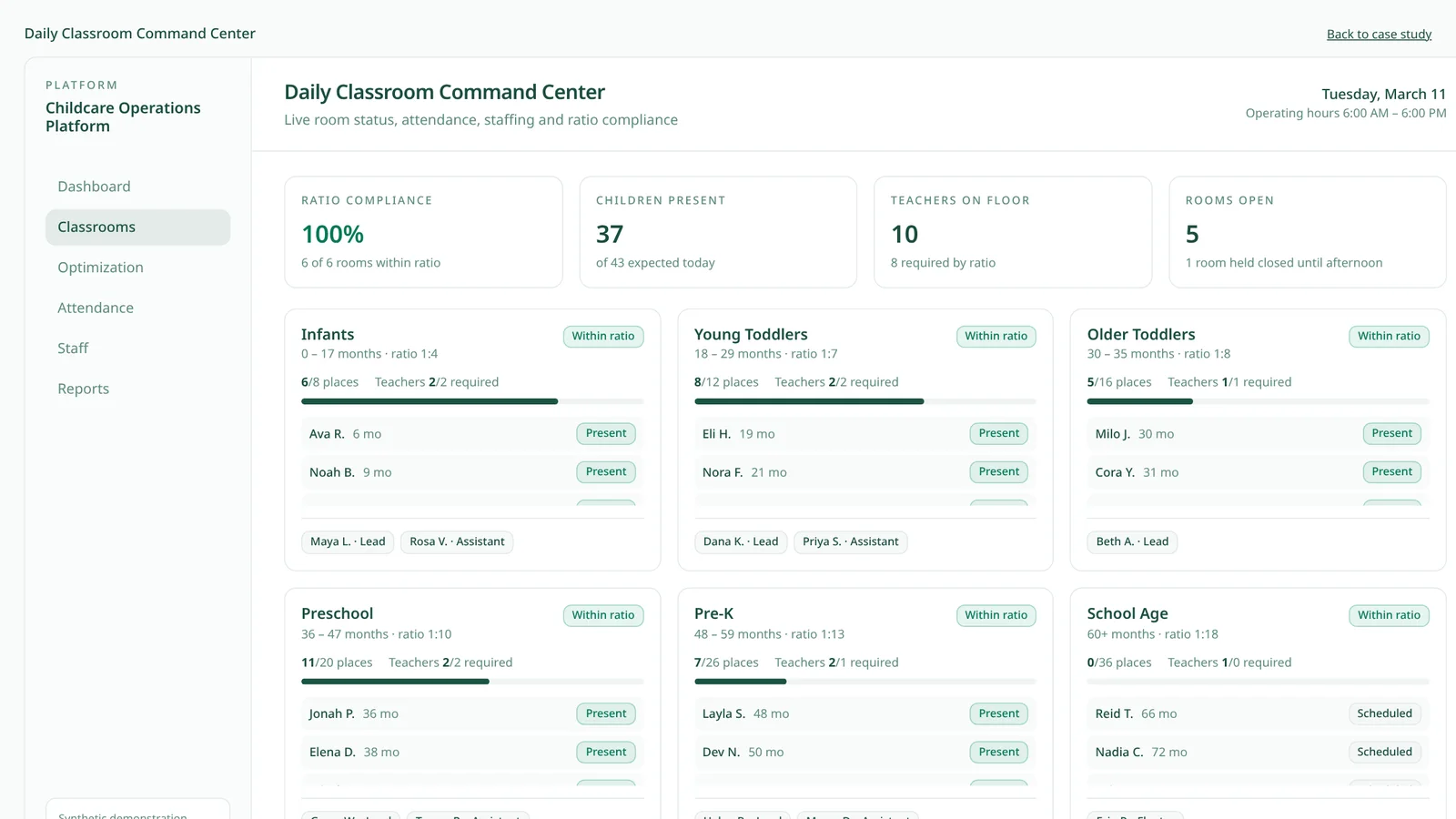The height and width of the screenshot is (819, 1456).
Task: Click Nora F. Present status badge
Action: point(999,471)
